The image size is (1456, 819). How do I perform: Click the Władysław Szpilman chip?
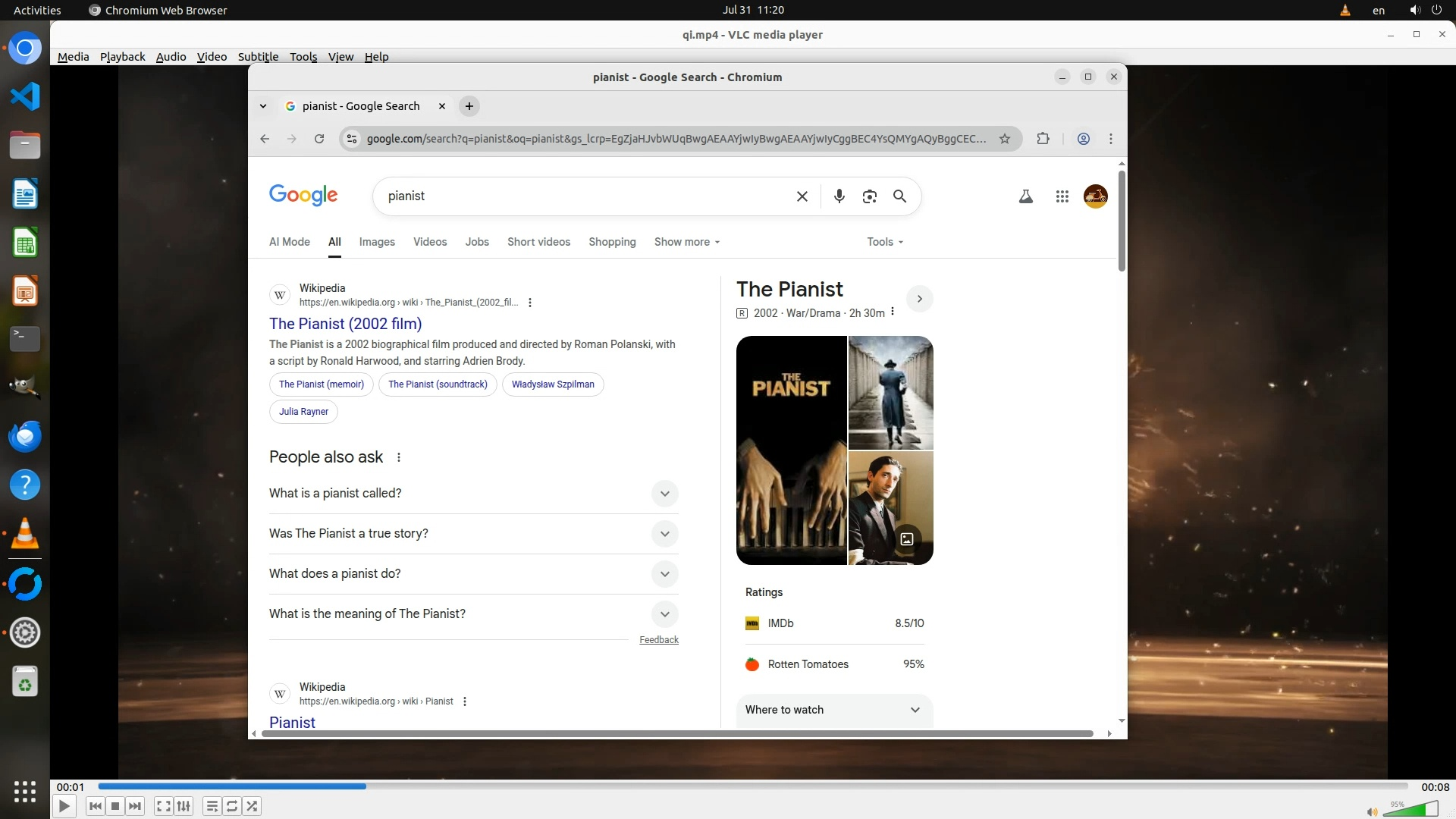[x=552, y=384]
